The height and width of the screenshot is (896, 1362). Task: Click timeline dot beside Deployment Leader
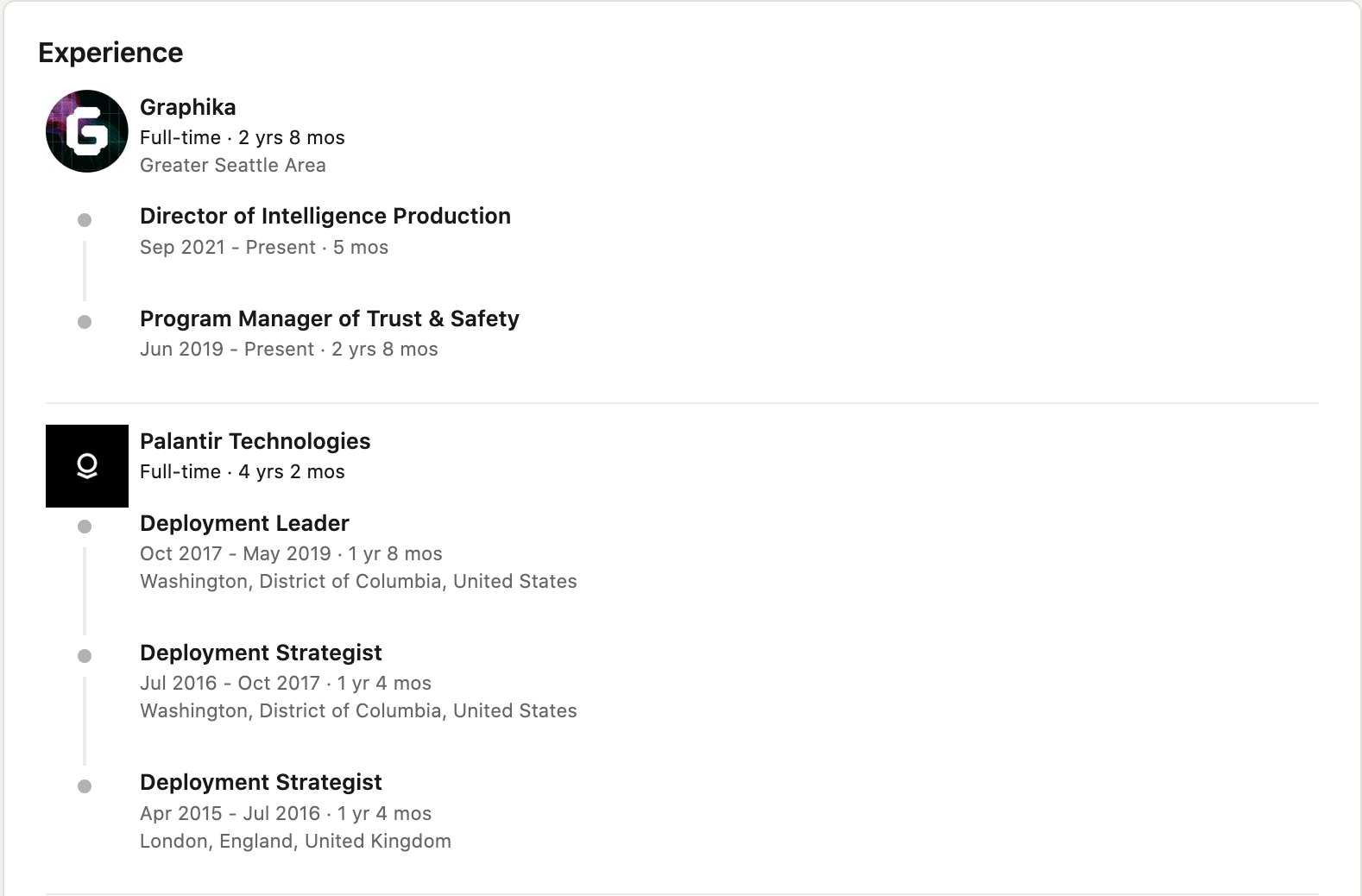click(x=85, y=527)
